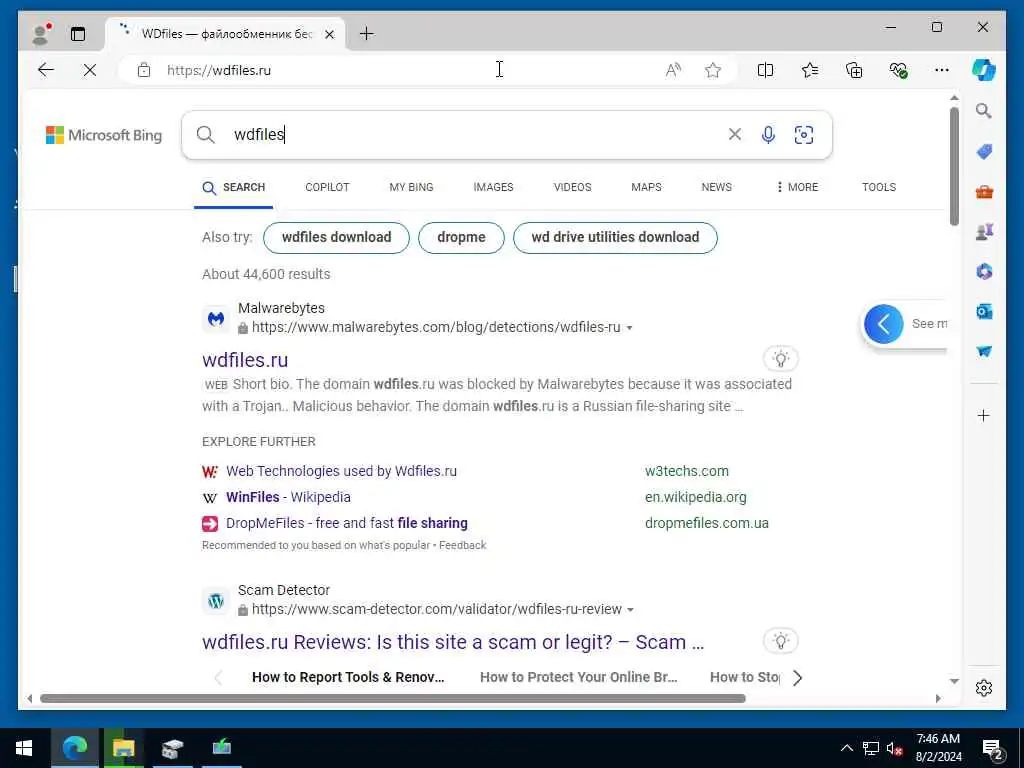Switch to the VIDEOS tab
The image size is (1024, 768).
[x=572, y=187]
